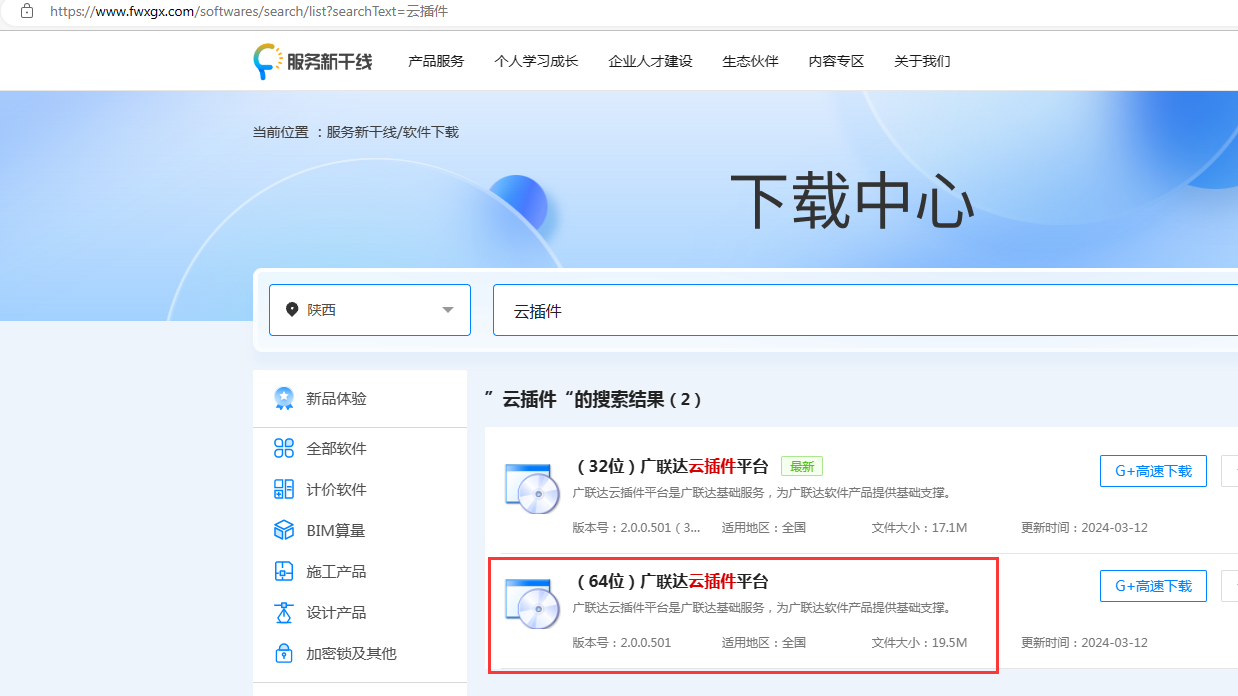Click the search box containing 云插件
Image resolution: width=1238 pixels, height=696 pixels.
point(865,310)
